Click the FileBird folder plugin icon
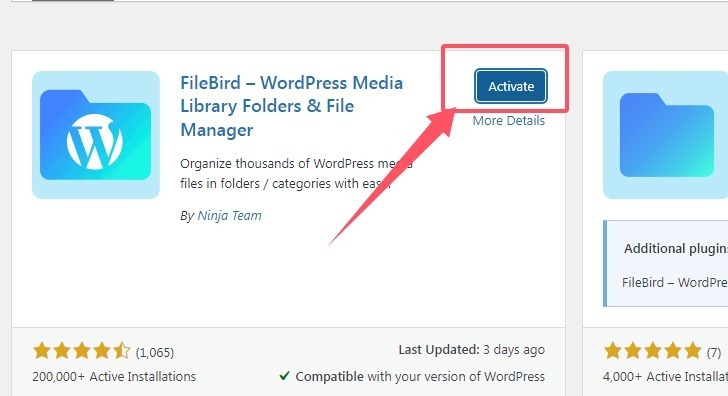 coord(96,135)
